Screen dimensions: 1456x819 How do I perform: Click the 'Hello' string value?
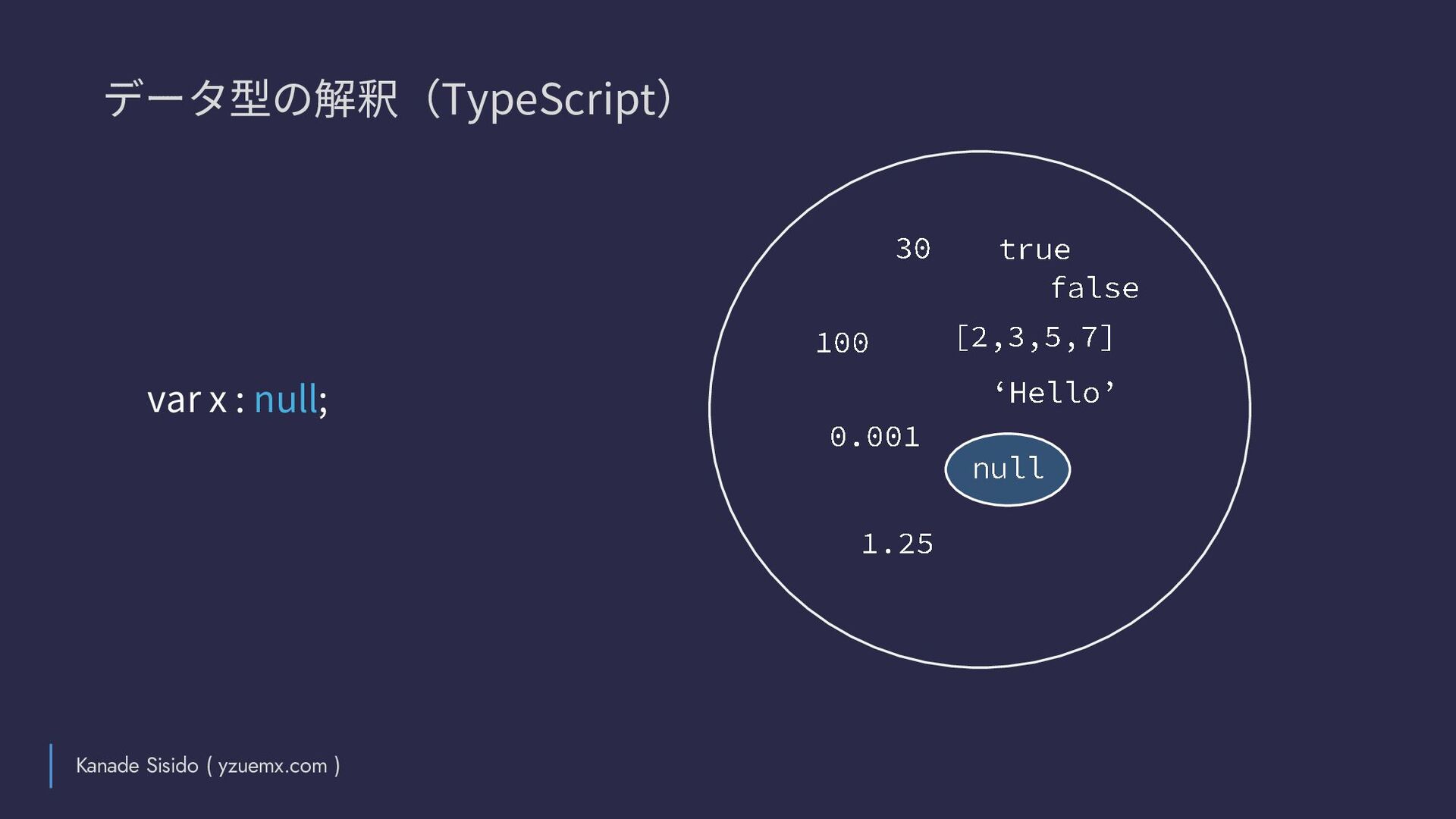pos(1054,393)
